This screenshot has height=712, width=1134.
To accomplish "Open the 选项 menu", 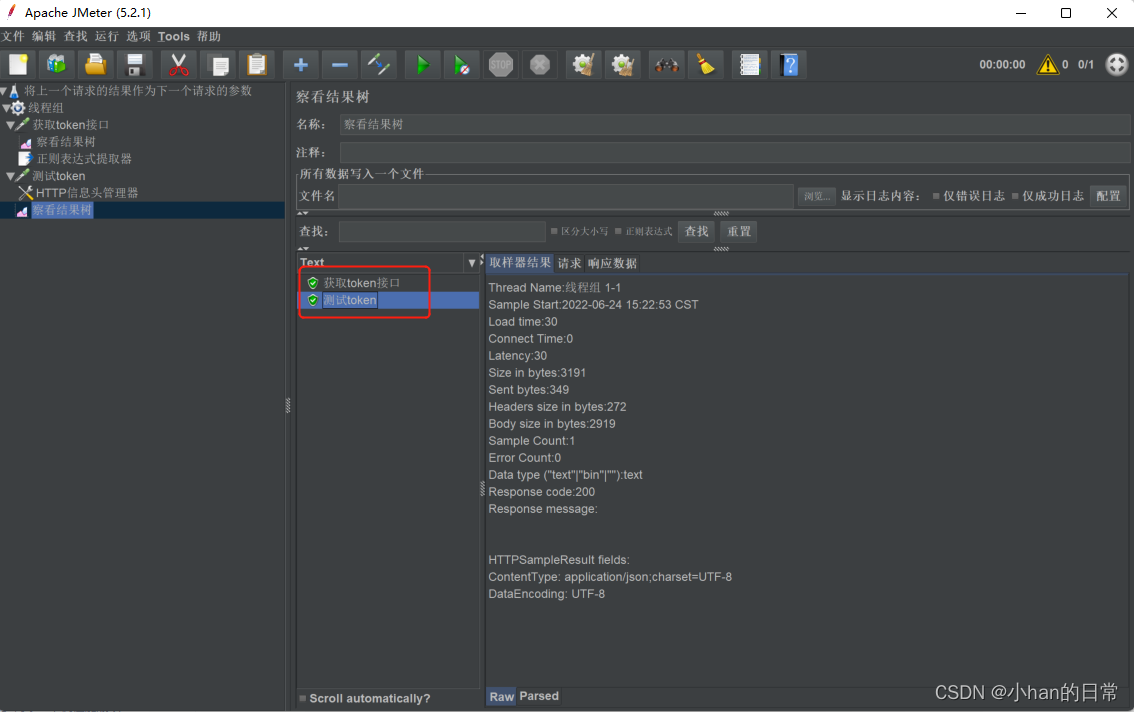I will [138, 36].
